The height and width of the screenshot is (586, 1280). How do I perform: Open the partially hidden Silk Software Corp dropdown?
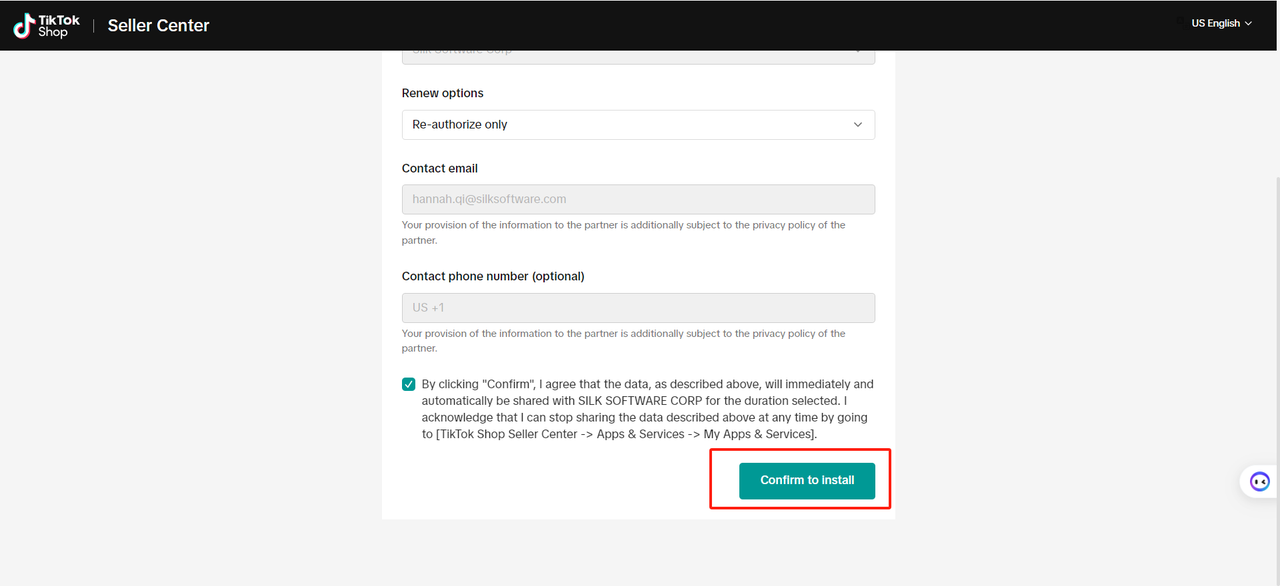638,56
